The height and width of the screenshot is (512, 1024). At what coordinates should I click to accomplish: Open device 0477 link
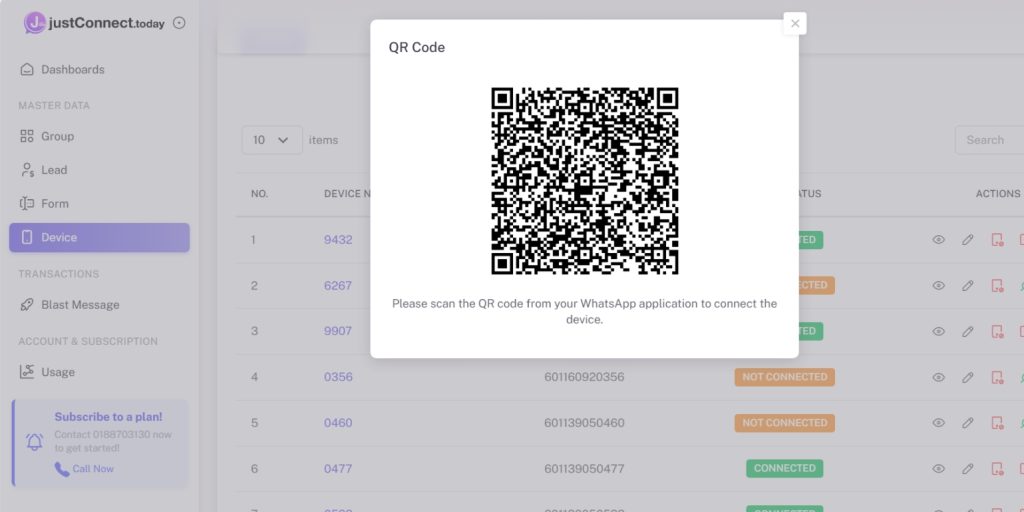pyautogui.click(x=338, y=468)
